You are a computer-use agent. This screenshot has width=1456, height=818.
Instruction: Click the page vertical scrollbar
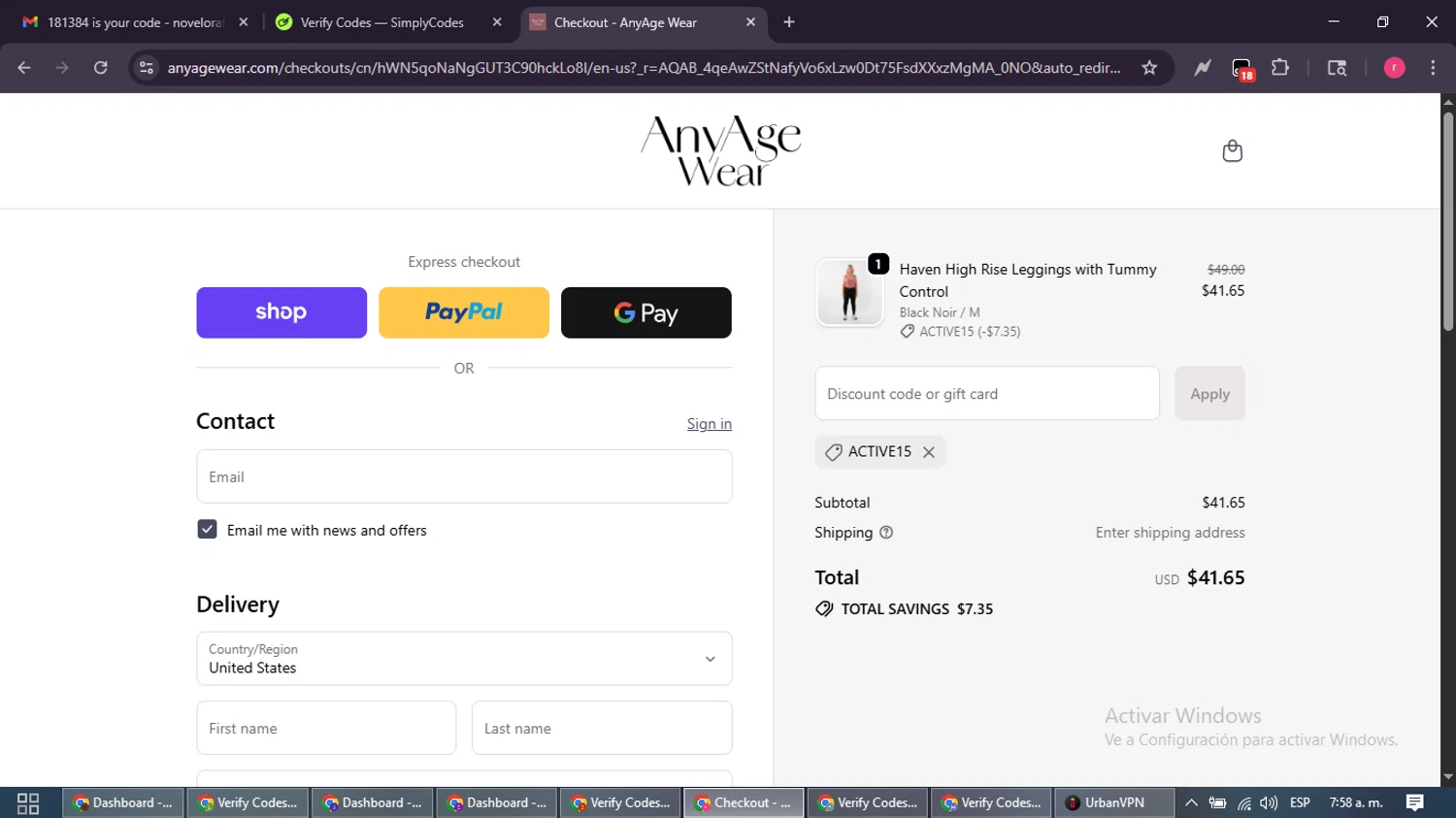[x=1448, y=223]
